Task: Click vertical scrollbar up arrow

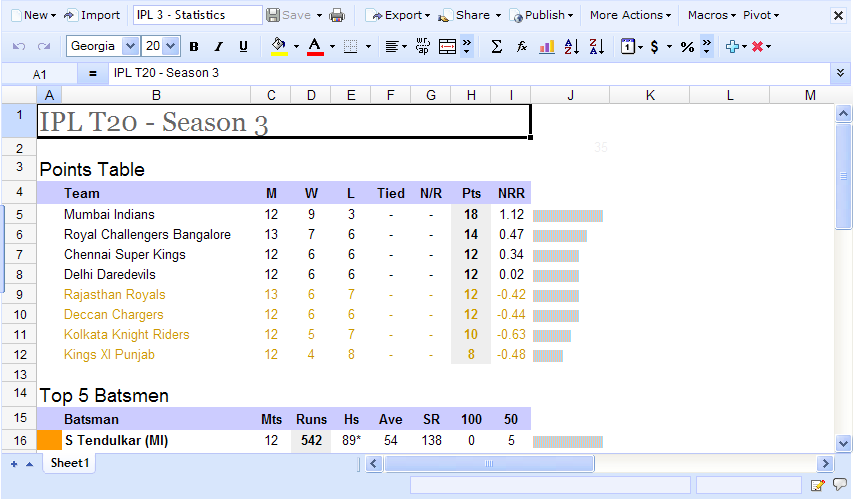Action: 843,113
